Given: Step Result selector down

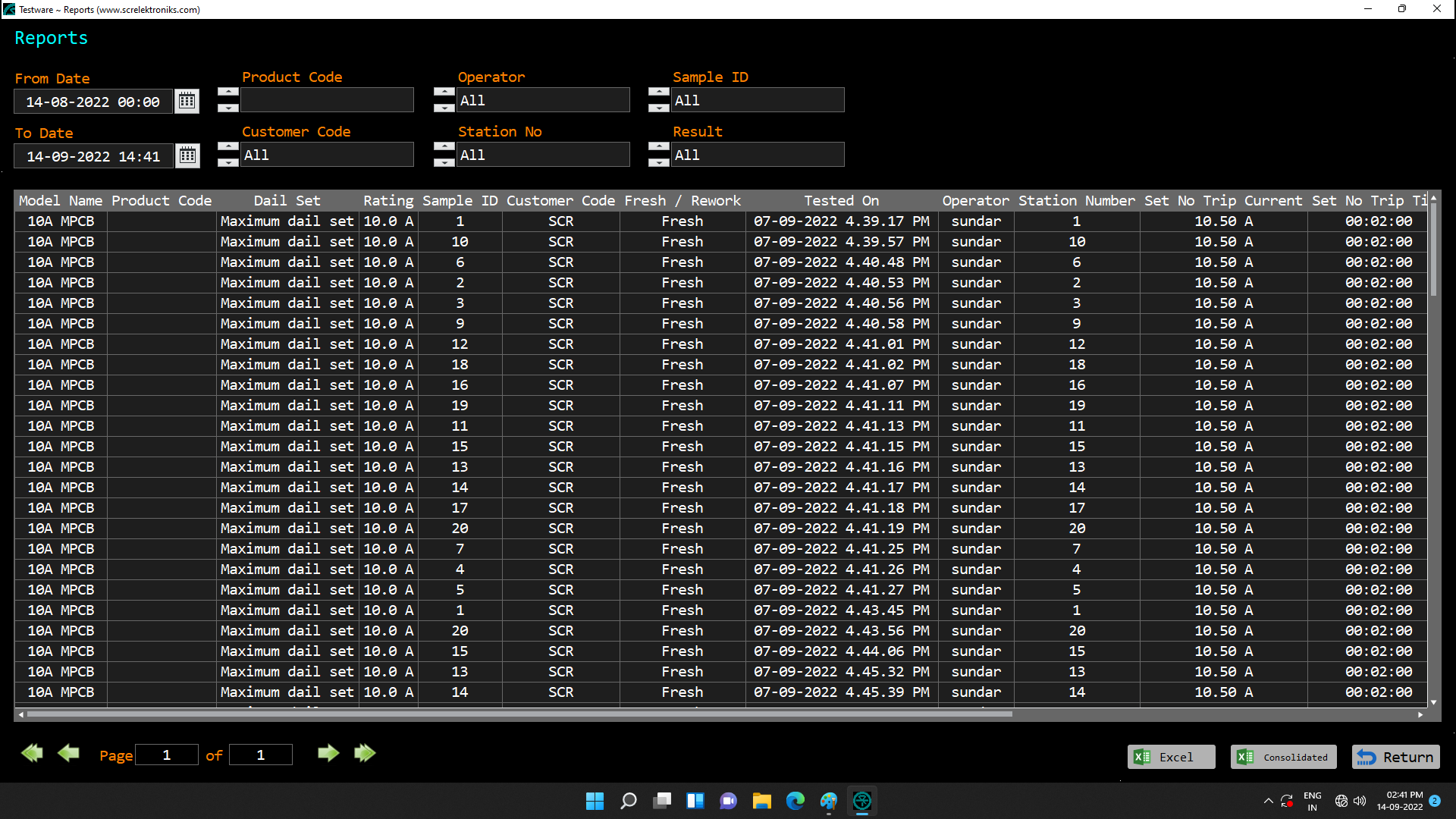Looking at the screenshot, I should click(658, 163).
